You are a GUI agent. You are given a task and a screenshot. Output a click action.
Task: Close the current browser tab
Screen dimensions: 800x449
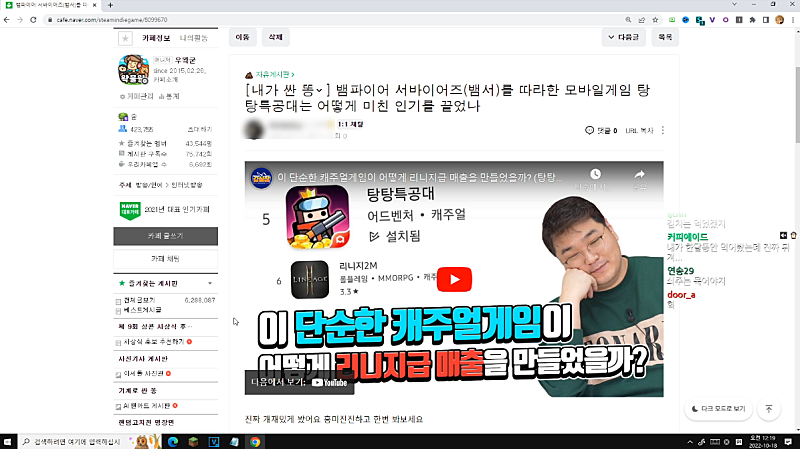94,5
